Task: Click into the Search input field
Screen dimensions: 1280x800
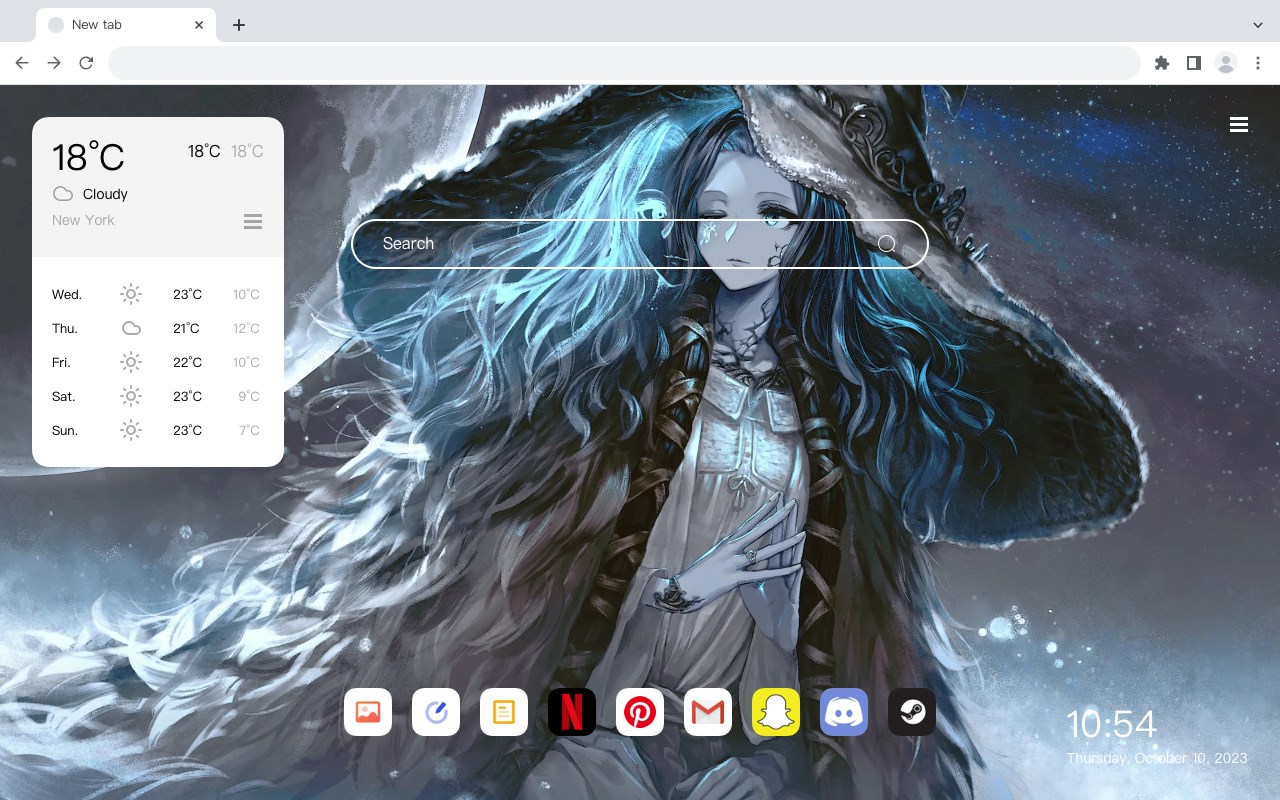Action: click(x=640, y=244)
